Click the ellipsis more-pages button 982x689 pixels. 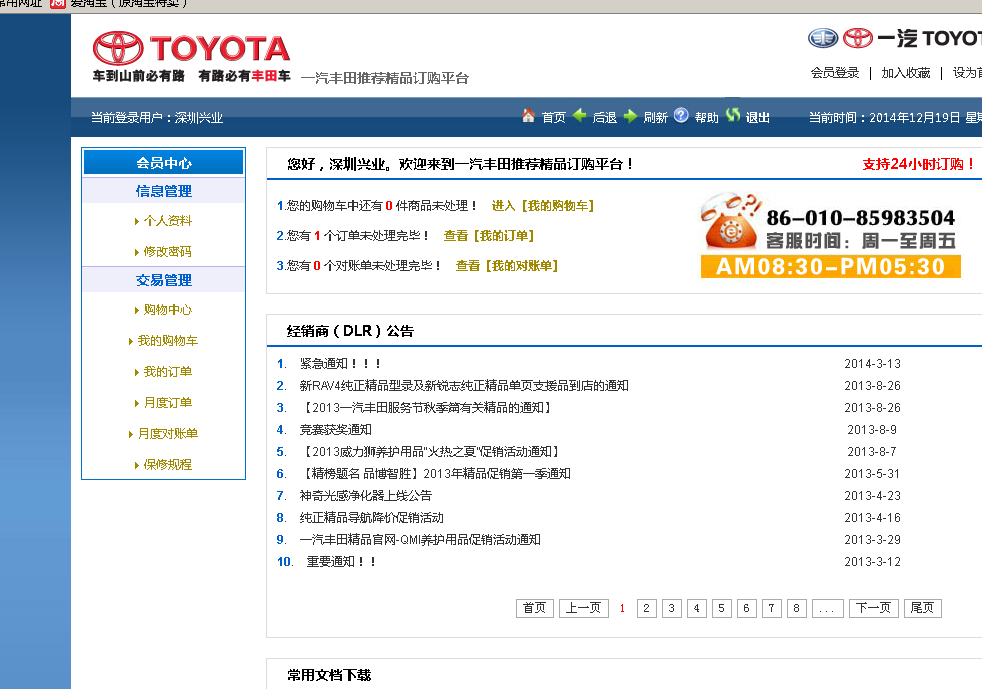coord(827,608)
